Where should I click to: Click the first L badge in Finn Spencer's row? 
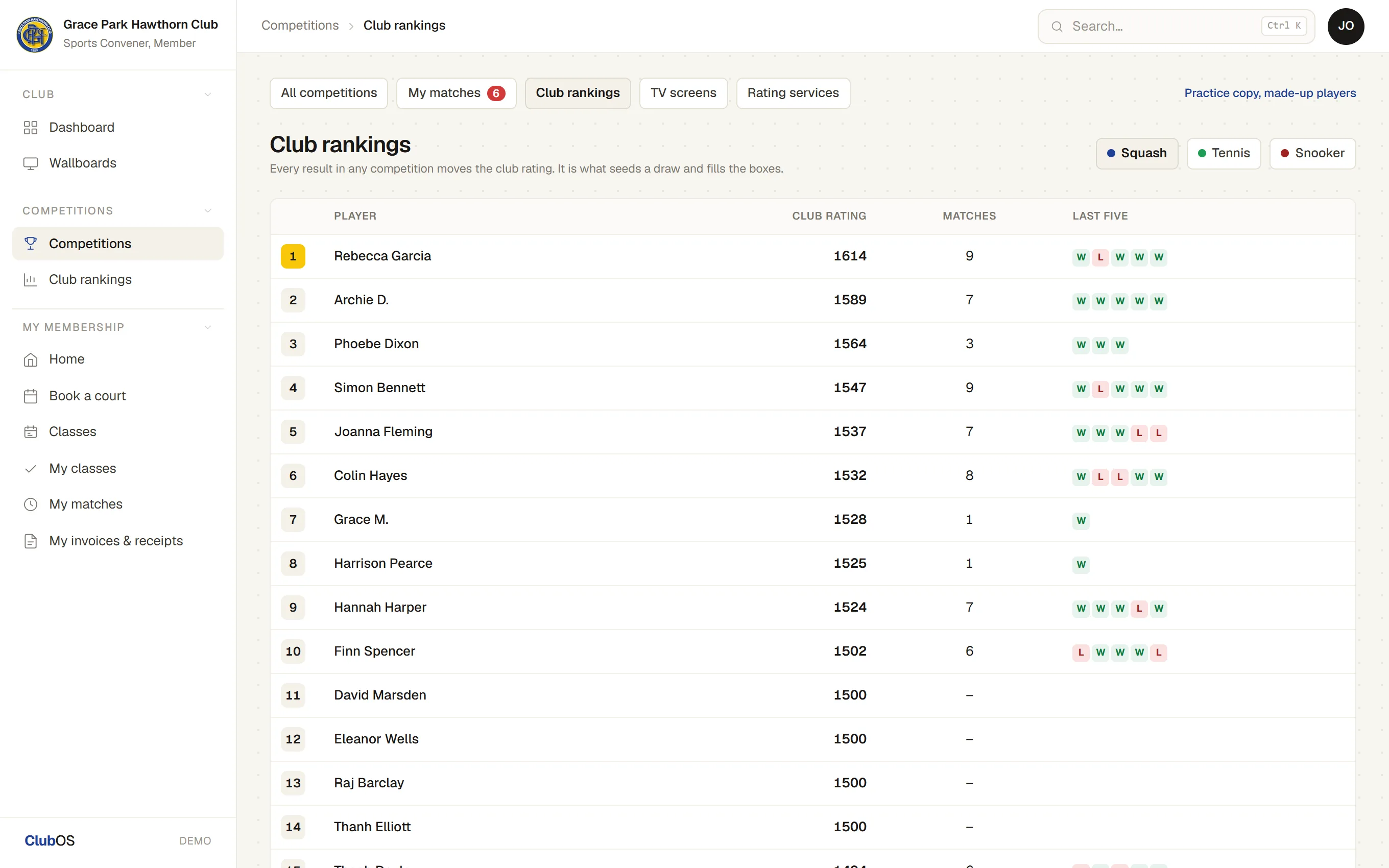pyautogui.click(x=1081, y=652)
